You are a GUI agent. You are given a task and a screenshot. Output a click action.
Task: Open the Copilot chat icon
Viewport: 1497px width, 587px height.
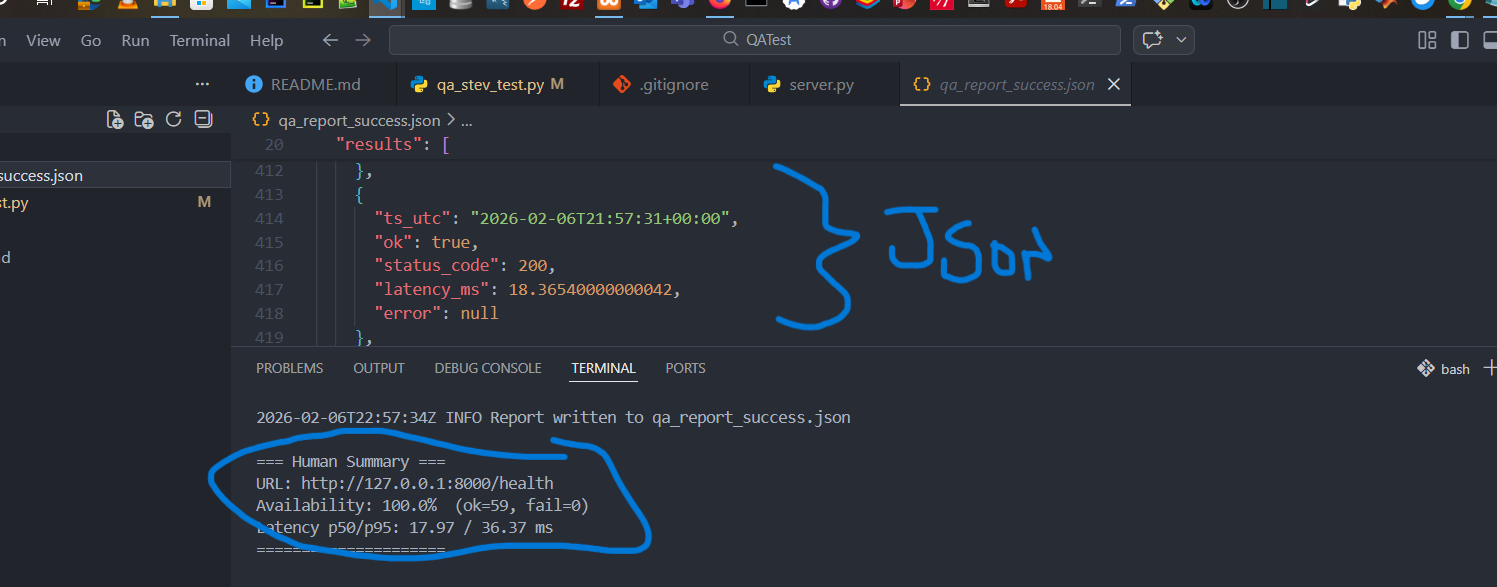1152,40
